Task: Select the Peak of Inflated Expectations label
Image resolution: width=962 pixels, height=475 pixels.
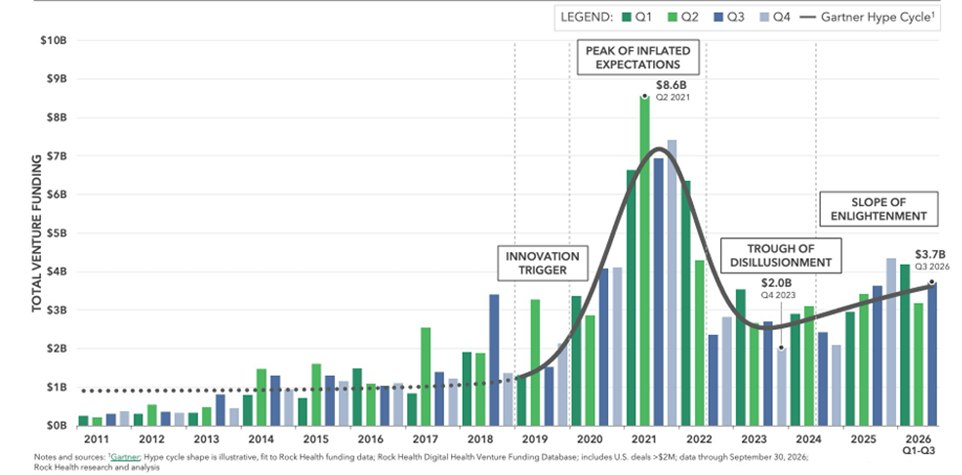Action: coord(637,57)
